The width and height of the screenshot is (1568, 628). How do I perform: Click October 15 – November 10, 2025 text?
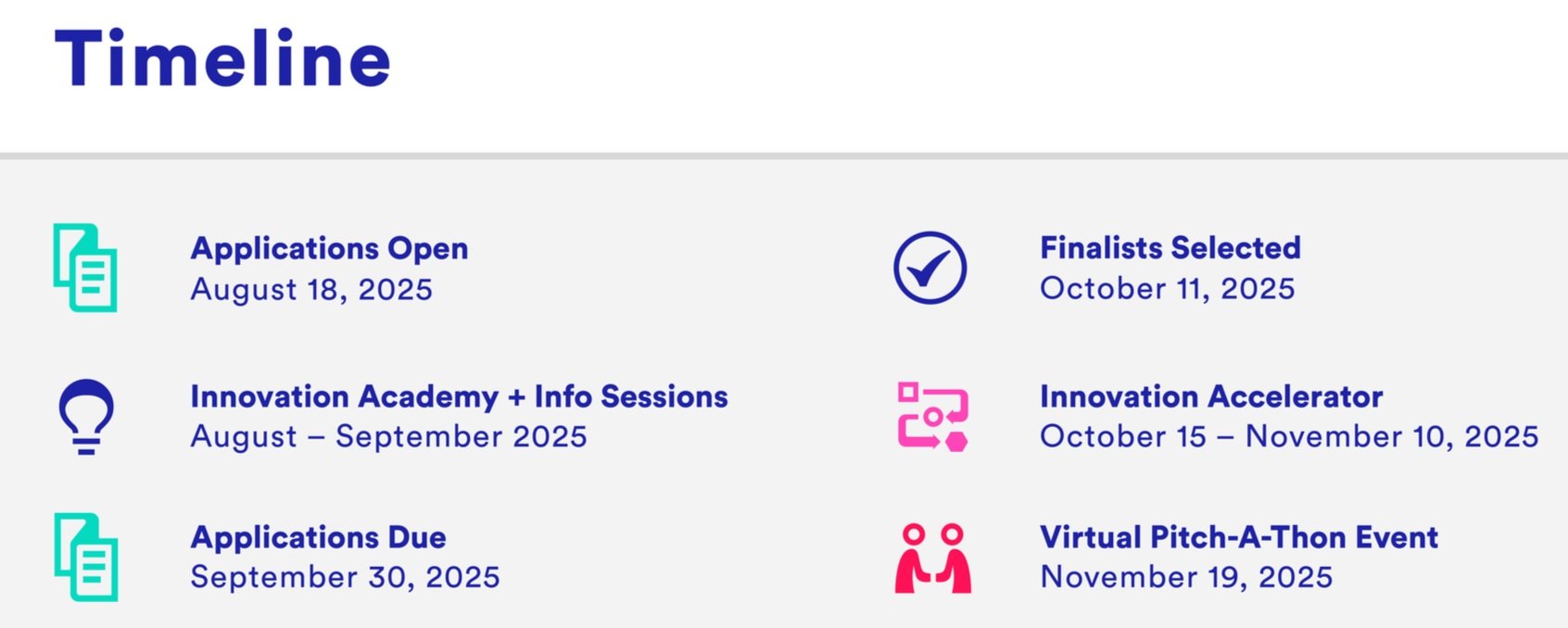[1289, 436]
